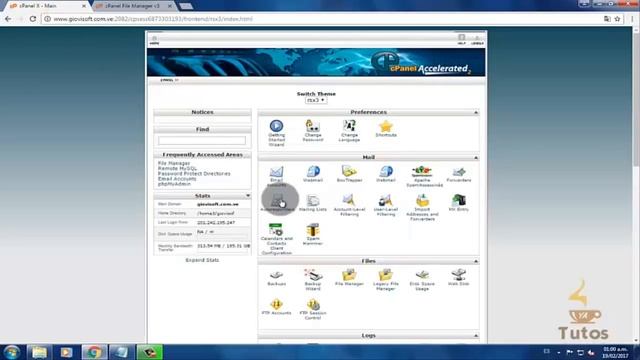The image size is (640, 360).
Task: Collapse the Logs section
Action: tap(476, 336)
